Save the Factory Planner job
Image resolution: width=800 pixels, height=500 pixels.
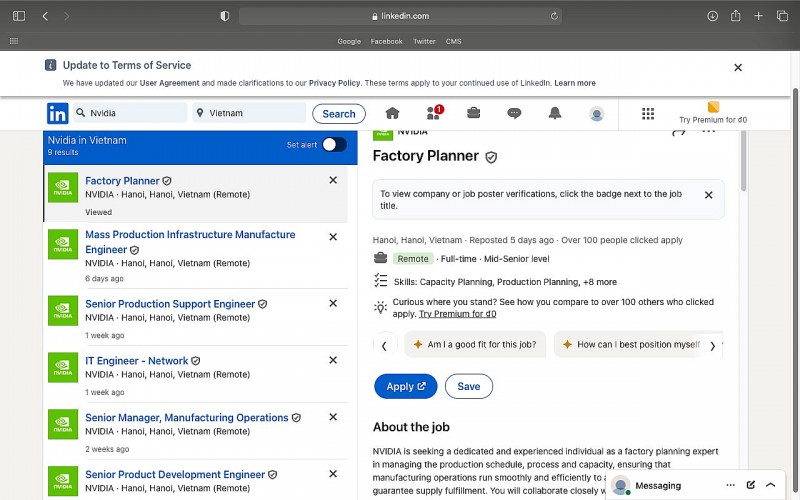(468, 386)
